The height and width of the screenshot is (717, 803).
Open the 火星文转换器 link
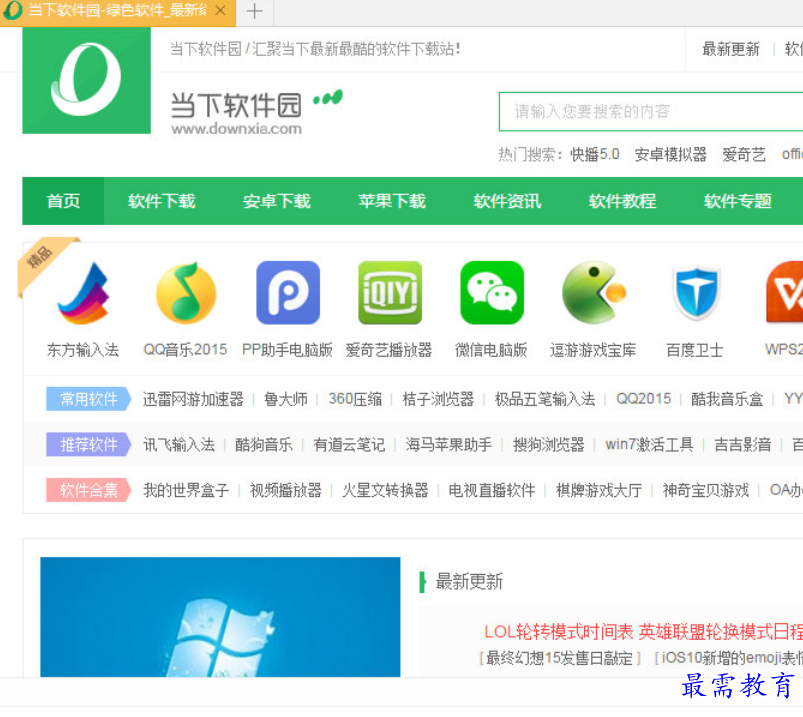click(385, 490)
